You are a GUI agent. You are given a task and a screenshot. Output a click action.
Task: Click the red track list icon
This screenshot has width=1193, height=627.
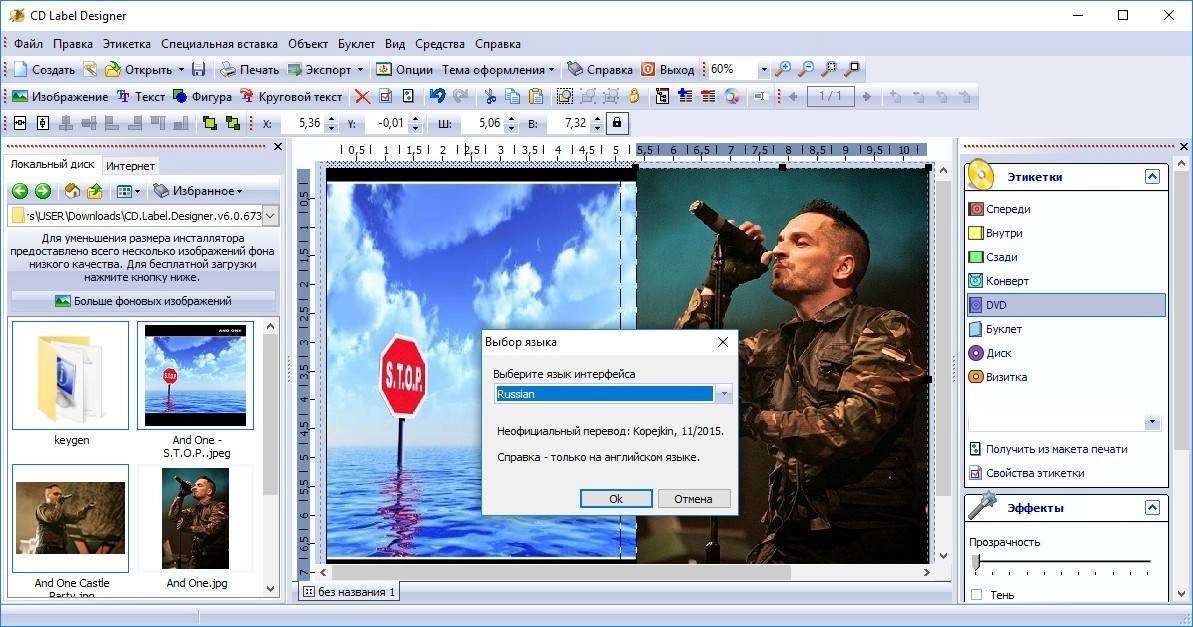pyautogui.click(x=708, y=97)
